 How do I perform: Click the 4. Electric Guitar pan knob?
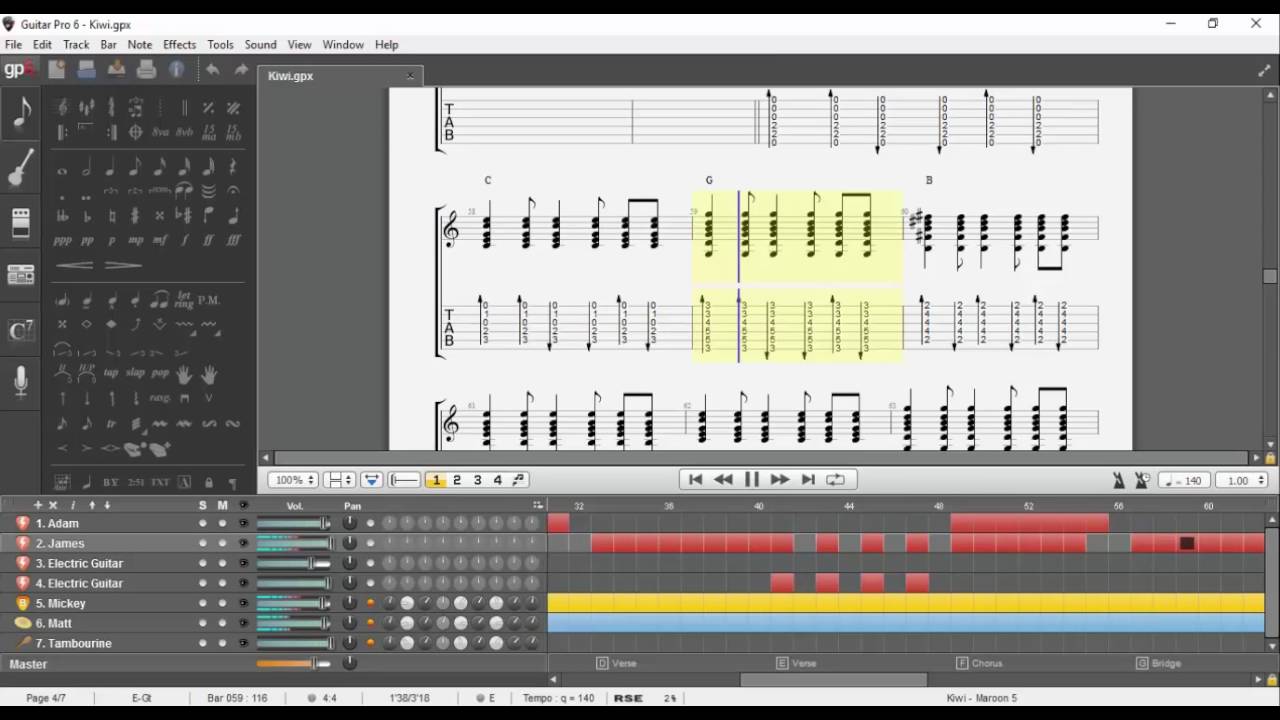tap(350, 583)
